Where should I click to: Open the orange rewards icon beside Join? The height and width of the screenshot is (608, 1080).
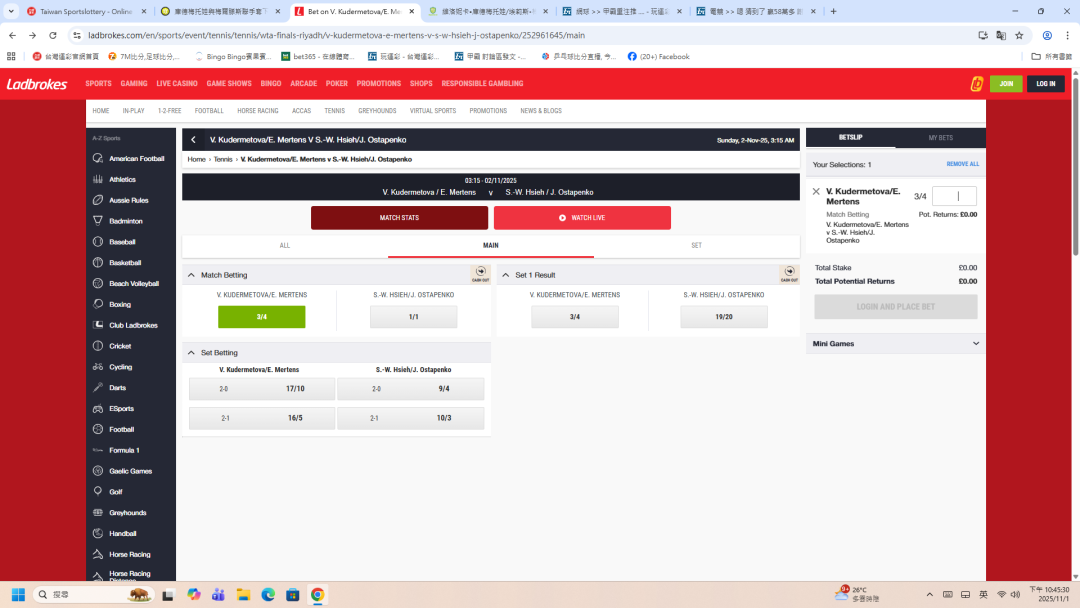click(x=976, y=84)
